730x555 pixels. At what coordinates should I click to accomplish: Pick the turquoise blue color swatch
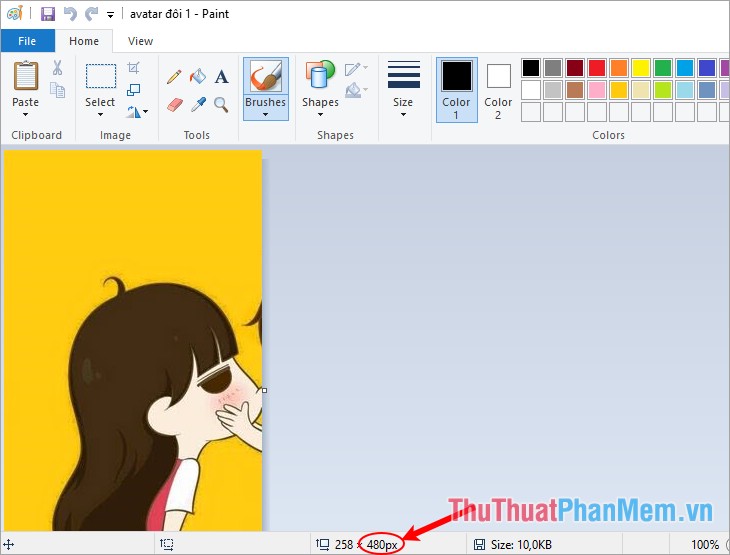coord(685,68)
